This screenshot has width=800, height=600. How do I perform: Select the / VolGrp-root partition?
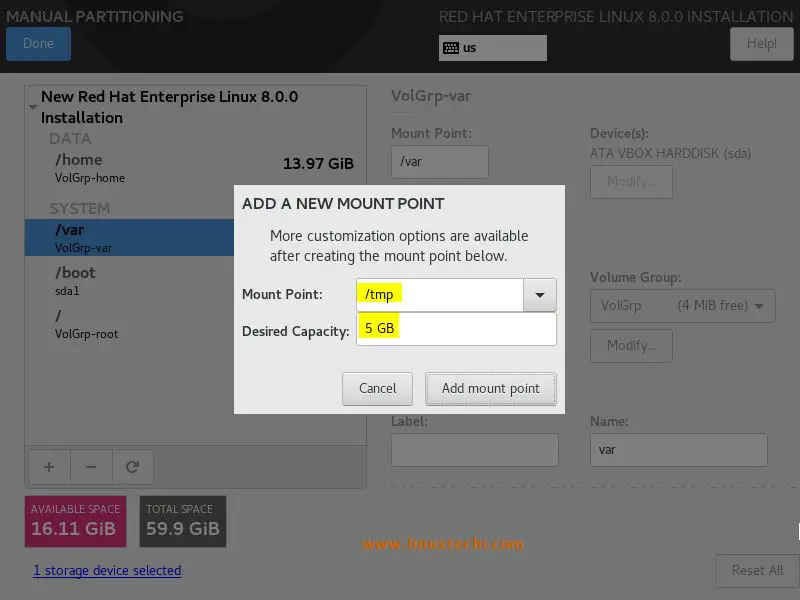tap(130, 323)
